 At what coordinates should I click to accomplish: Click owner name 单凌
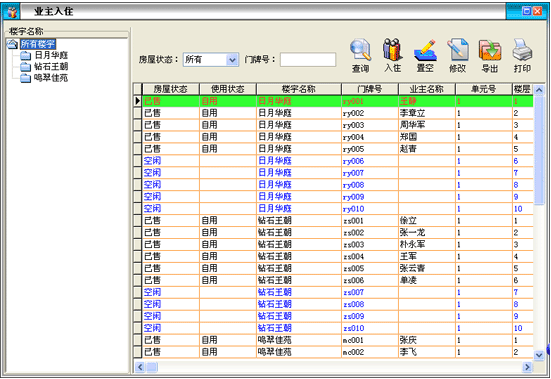pyautogui.click(x=408, y=280)
